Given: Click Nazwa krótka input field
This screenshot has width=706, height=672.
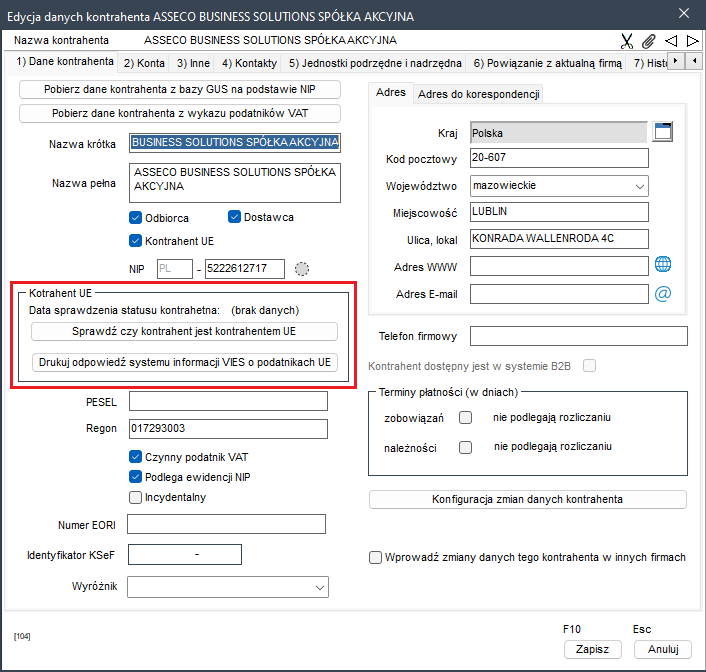Looking at the screenshot, I should (x=235, y=143).
